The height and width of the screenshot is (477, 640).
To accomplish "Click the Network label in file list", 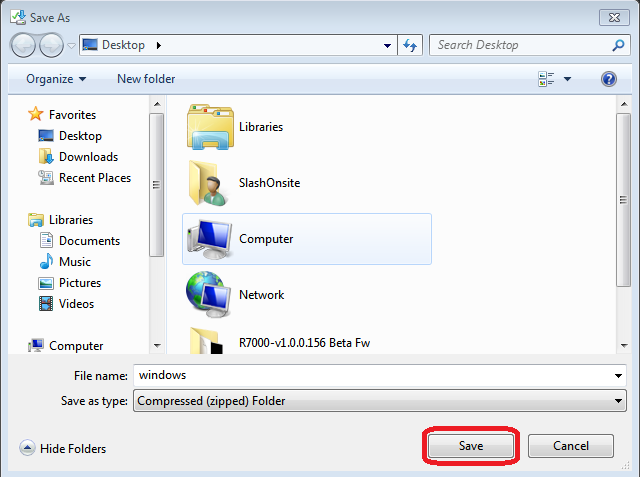I will (x=262, y=295).
